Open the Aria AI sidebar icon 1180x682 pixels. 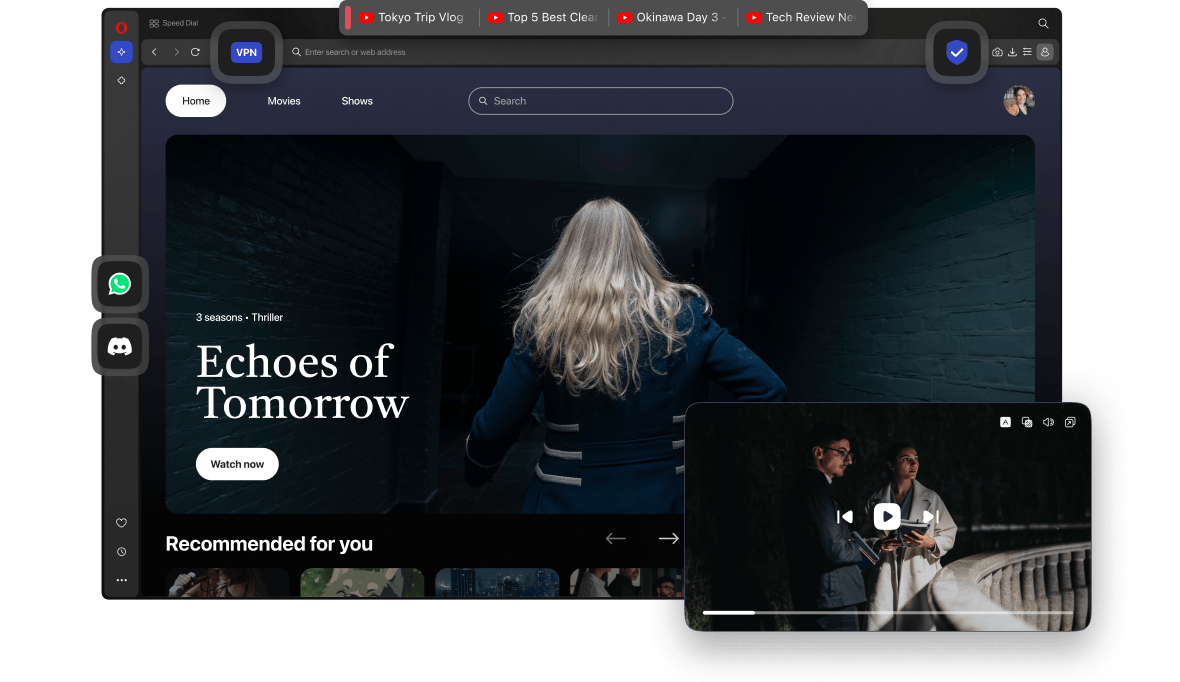pyautogui.click(x=121, y=52)
